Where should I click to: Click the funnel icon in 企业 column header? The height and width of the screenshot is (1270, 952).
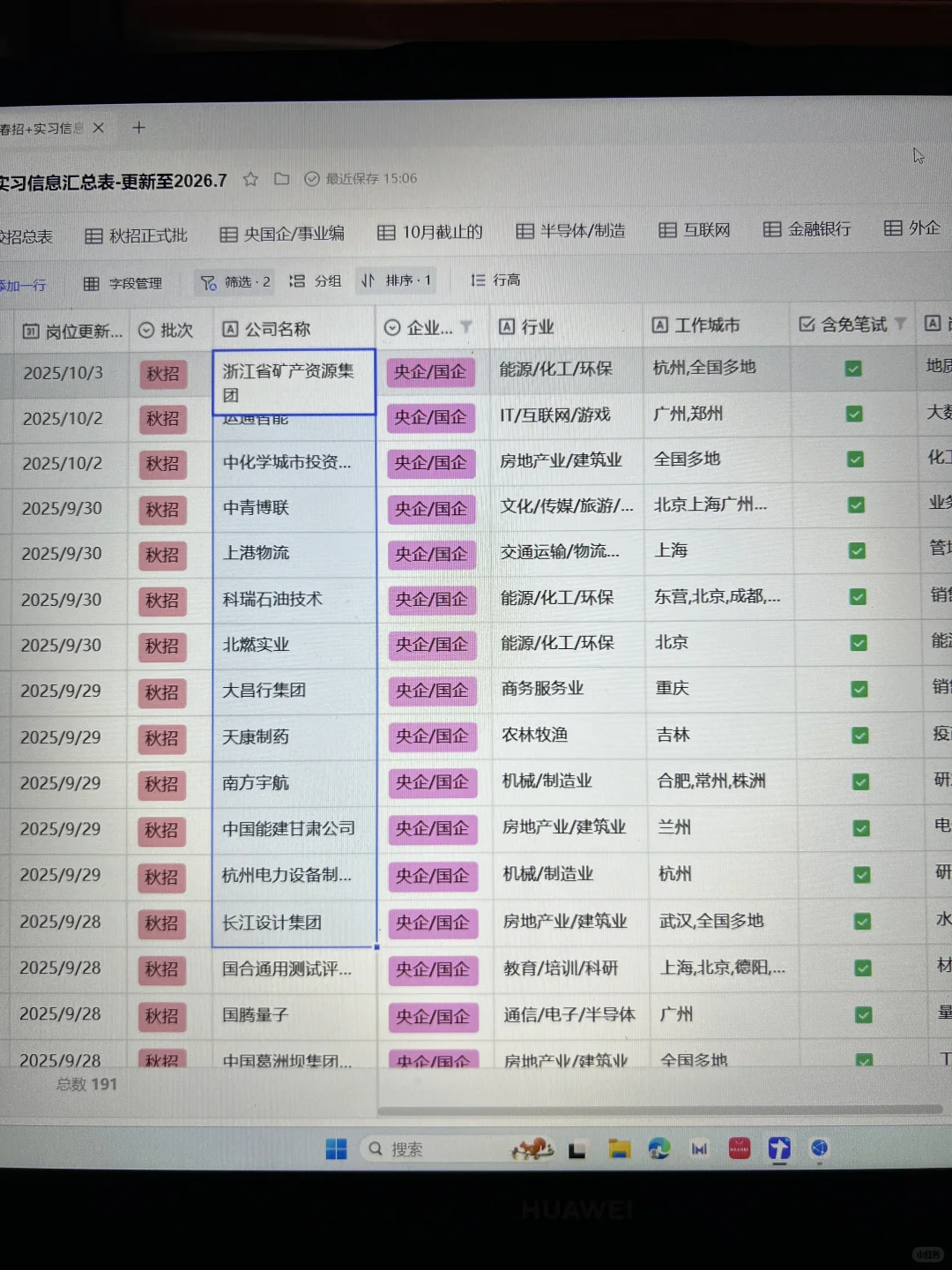pos(466,327)
